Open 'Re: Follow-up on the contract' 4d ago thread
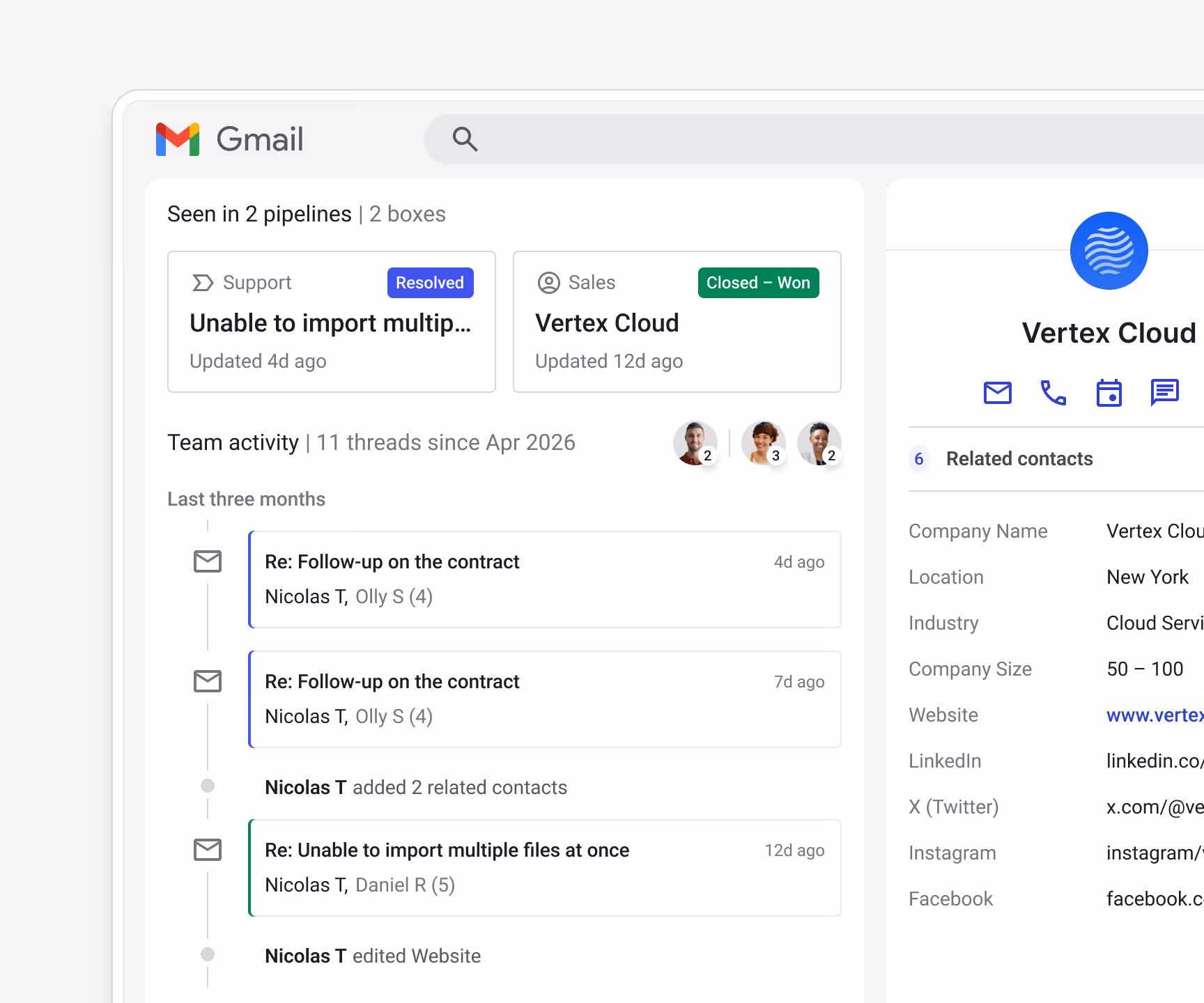The width and height of the screenshot is (1204, 1003). 545,580
